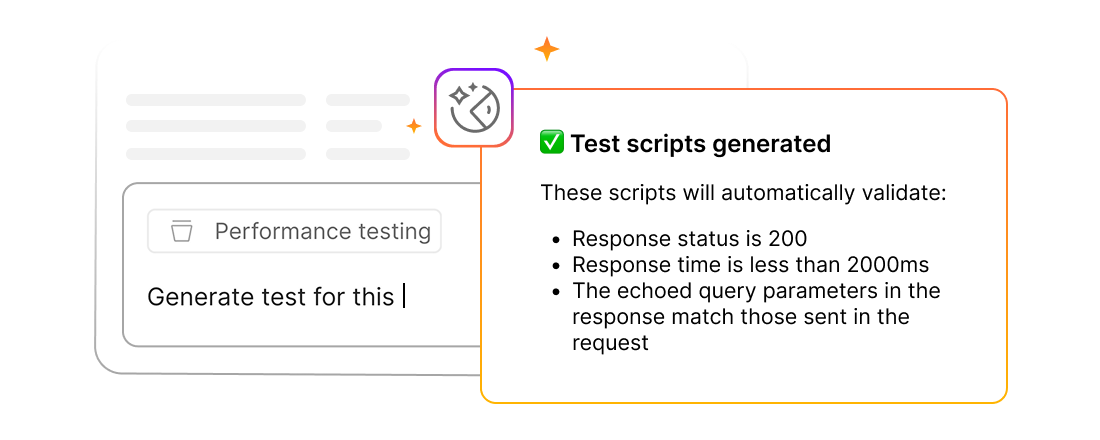The width and height of the screenshot is (1100, 440).
Task: Click the bullet dot before "Response time"
Action: click(x=557, y=266)
